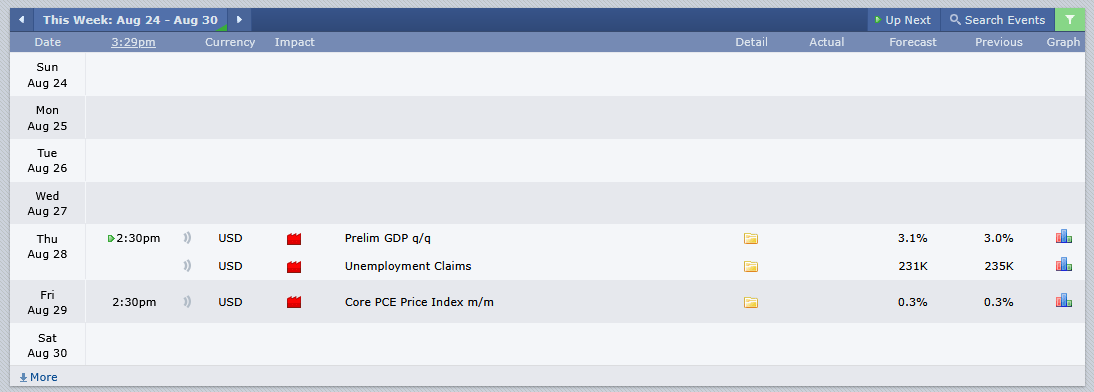Open detail folder for Unemployment Claims
The image size is (1094, 392).
point(751,266)
